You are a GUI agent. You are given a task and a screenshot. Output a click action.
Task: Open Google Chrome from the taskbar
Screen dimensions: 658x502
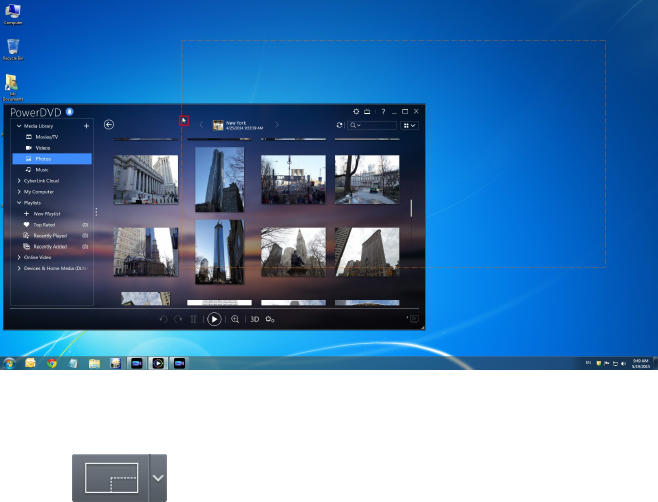point(52,363)
